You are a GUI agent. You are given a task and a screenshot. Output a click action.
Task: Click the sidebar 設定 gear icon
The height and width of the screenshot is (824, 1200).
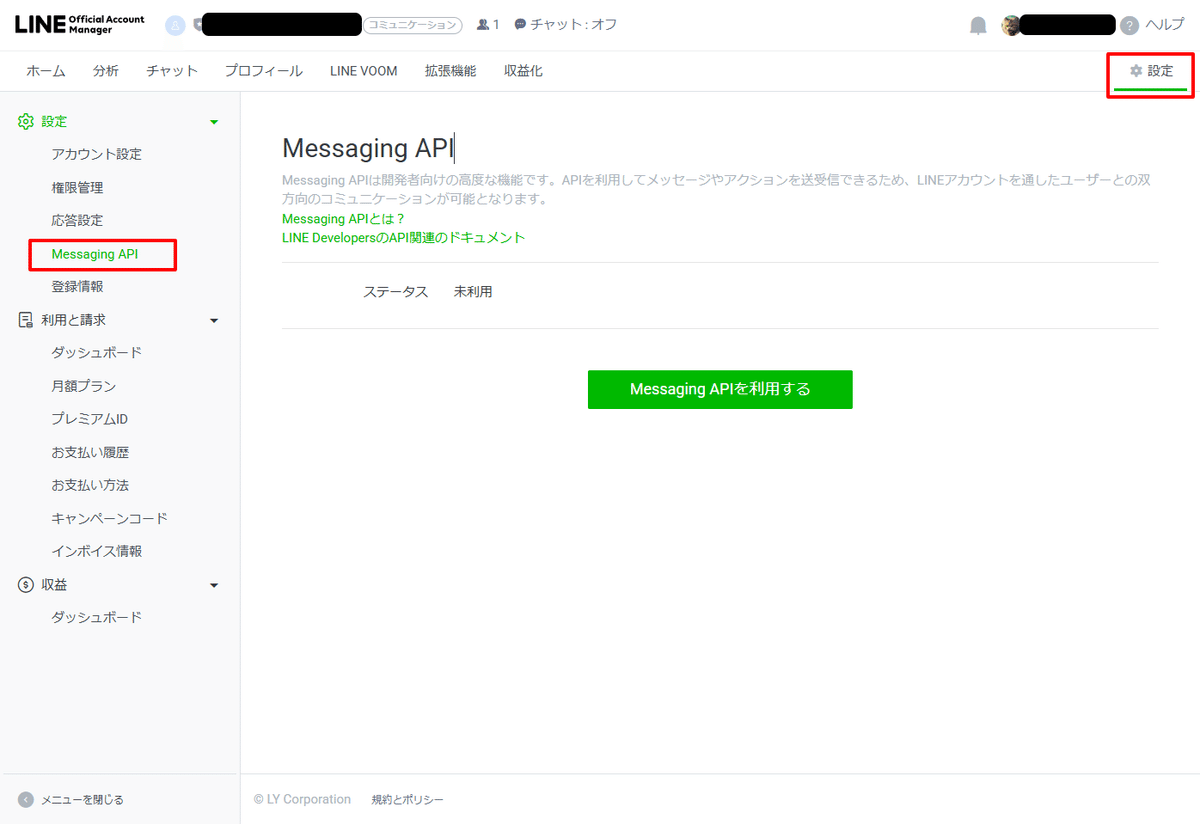[x=26, y=121]
